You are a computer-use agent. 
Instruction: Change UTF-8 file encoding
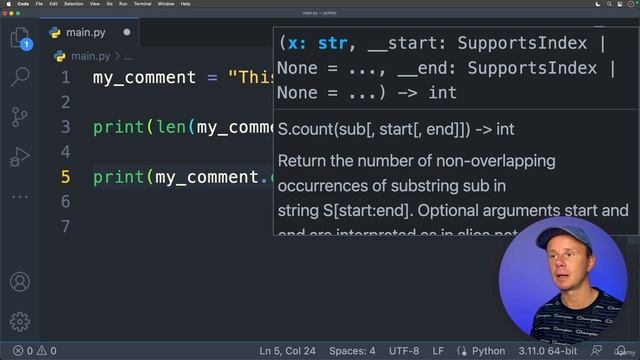[404, 351]
